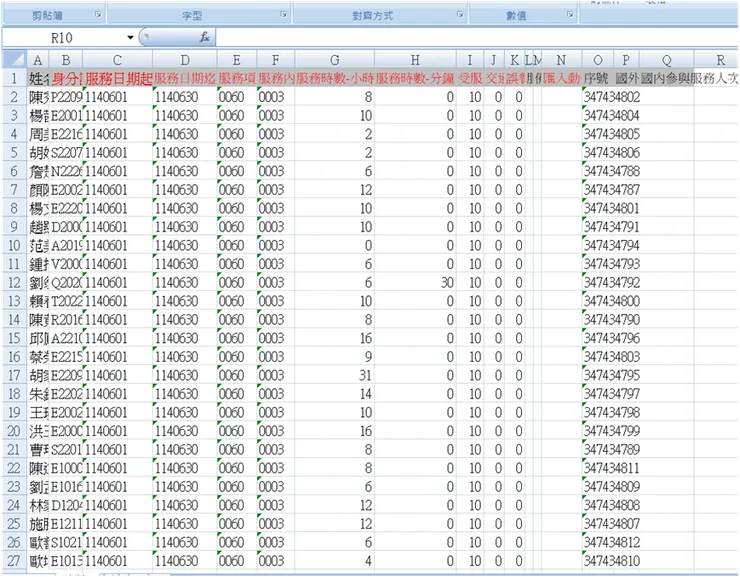Click cell H12 containing 30

(415, 283)
